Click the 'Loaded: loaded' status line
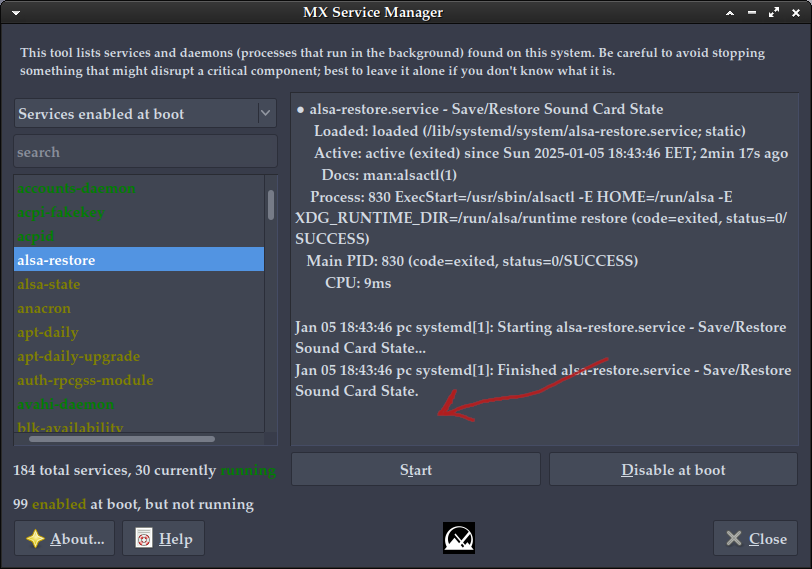 529,131
